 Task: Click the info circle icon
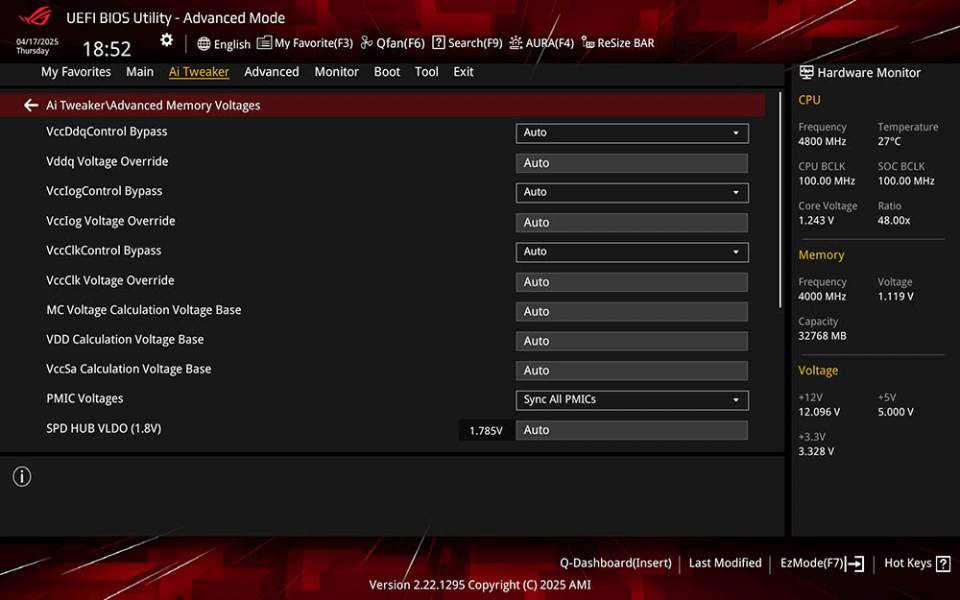coord(22,476)
